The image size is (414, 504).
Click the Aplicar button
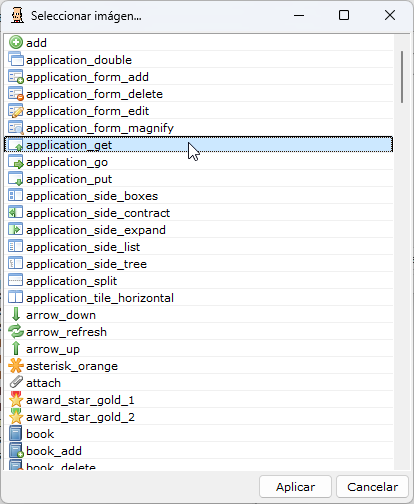pos(295,487)
